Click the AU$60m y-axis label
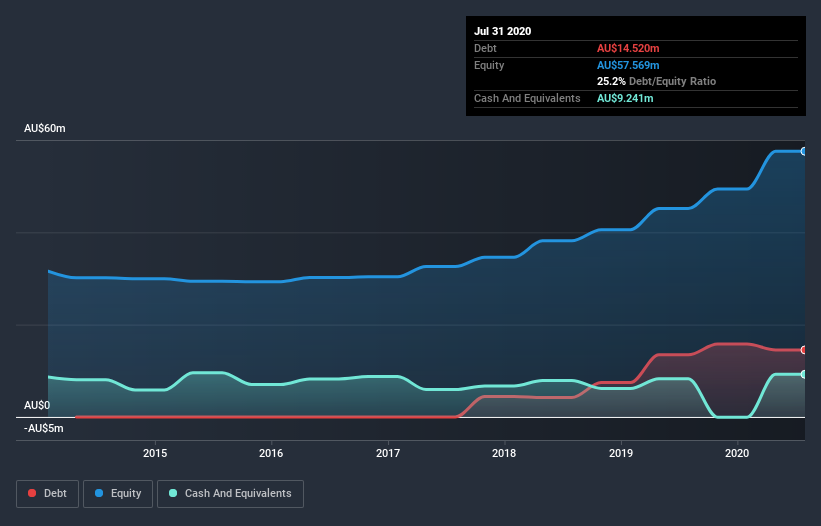Viewport: 821px width, 526px height. click(45, 129)
